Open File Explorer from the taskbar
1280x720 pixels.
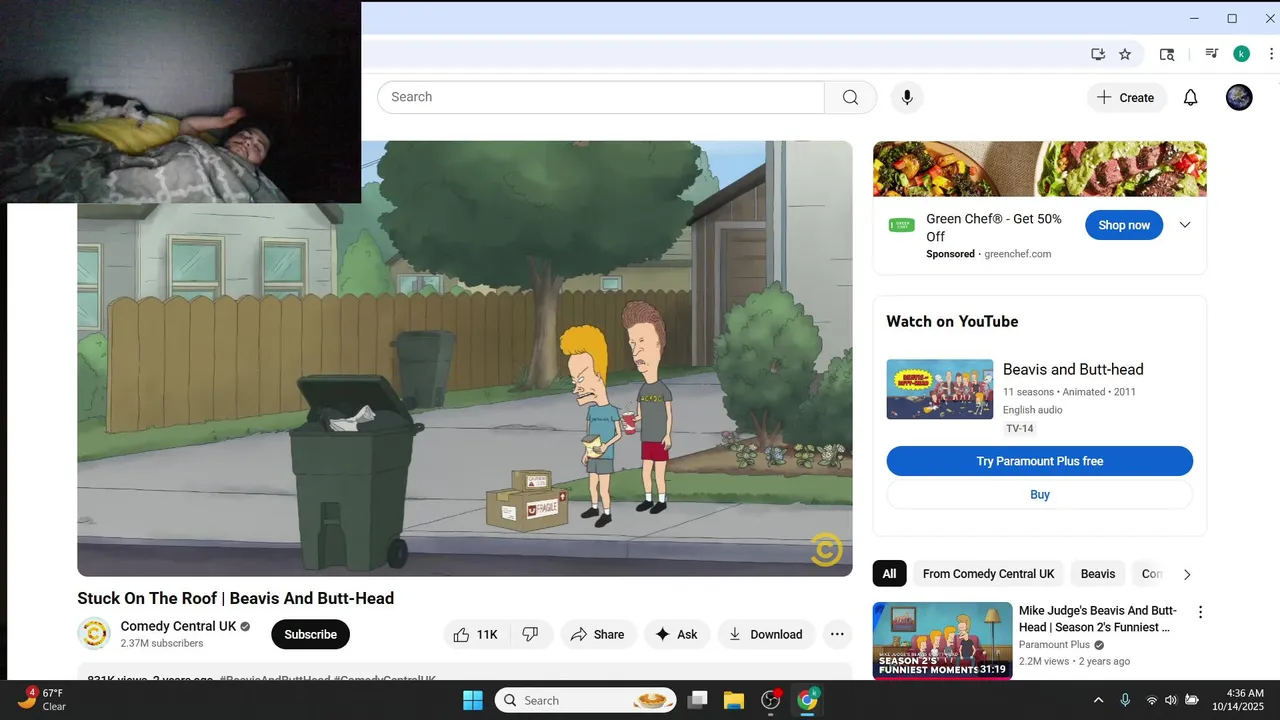tap(734, 700)
